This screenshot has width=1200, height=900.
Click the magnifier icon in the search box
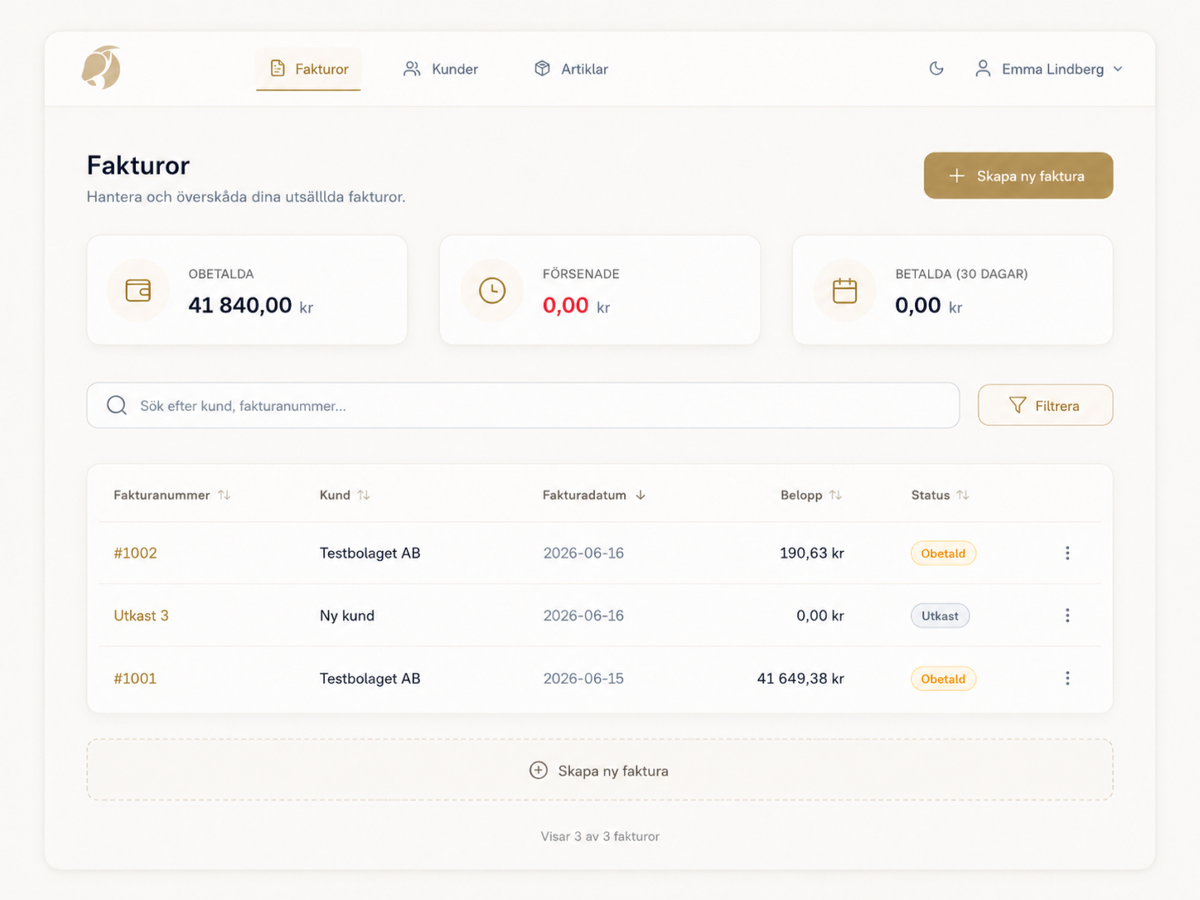tap(117, 405)
